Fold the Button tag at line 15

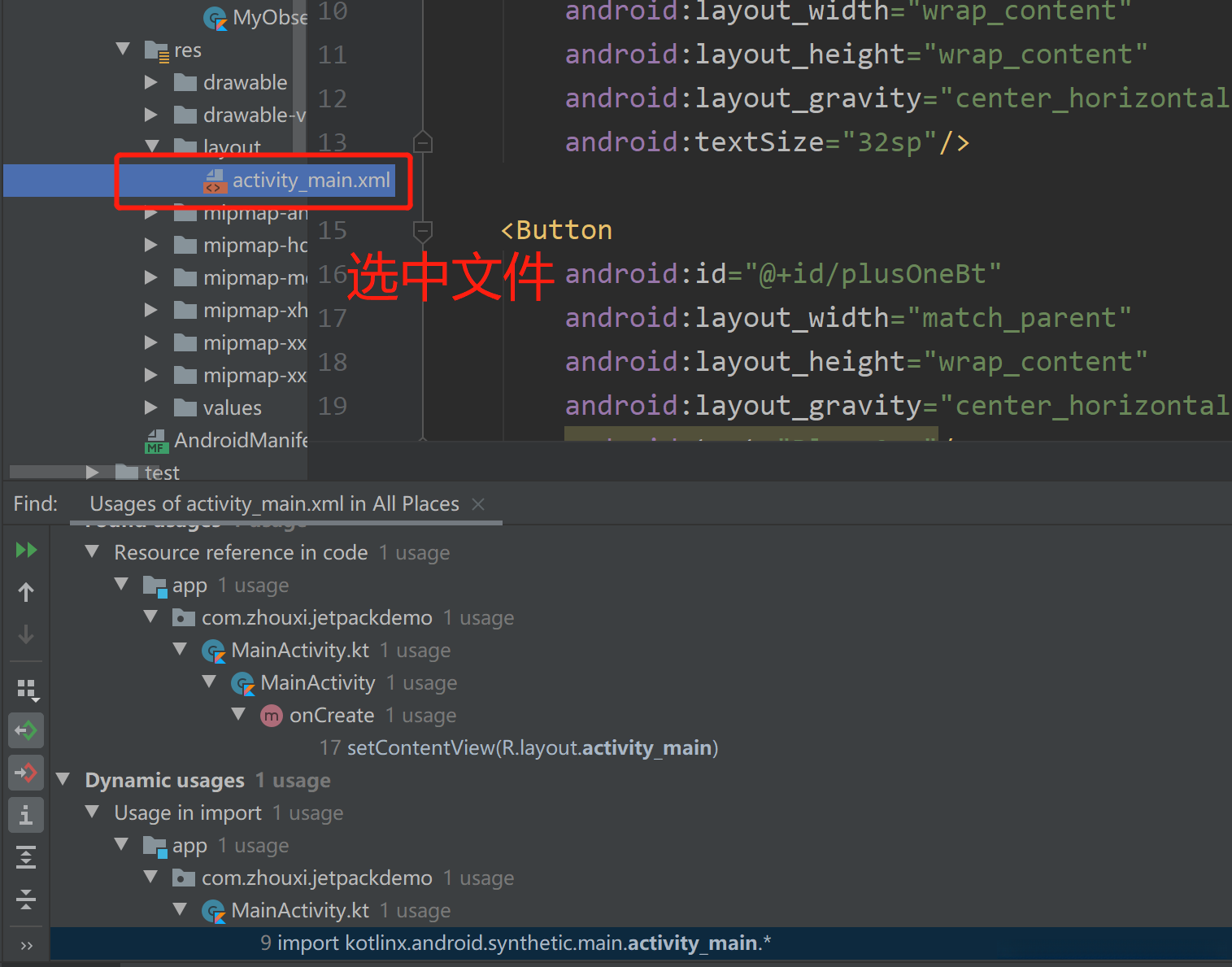coord(422,231)
